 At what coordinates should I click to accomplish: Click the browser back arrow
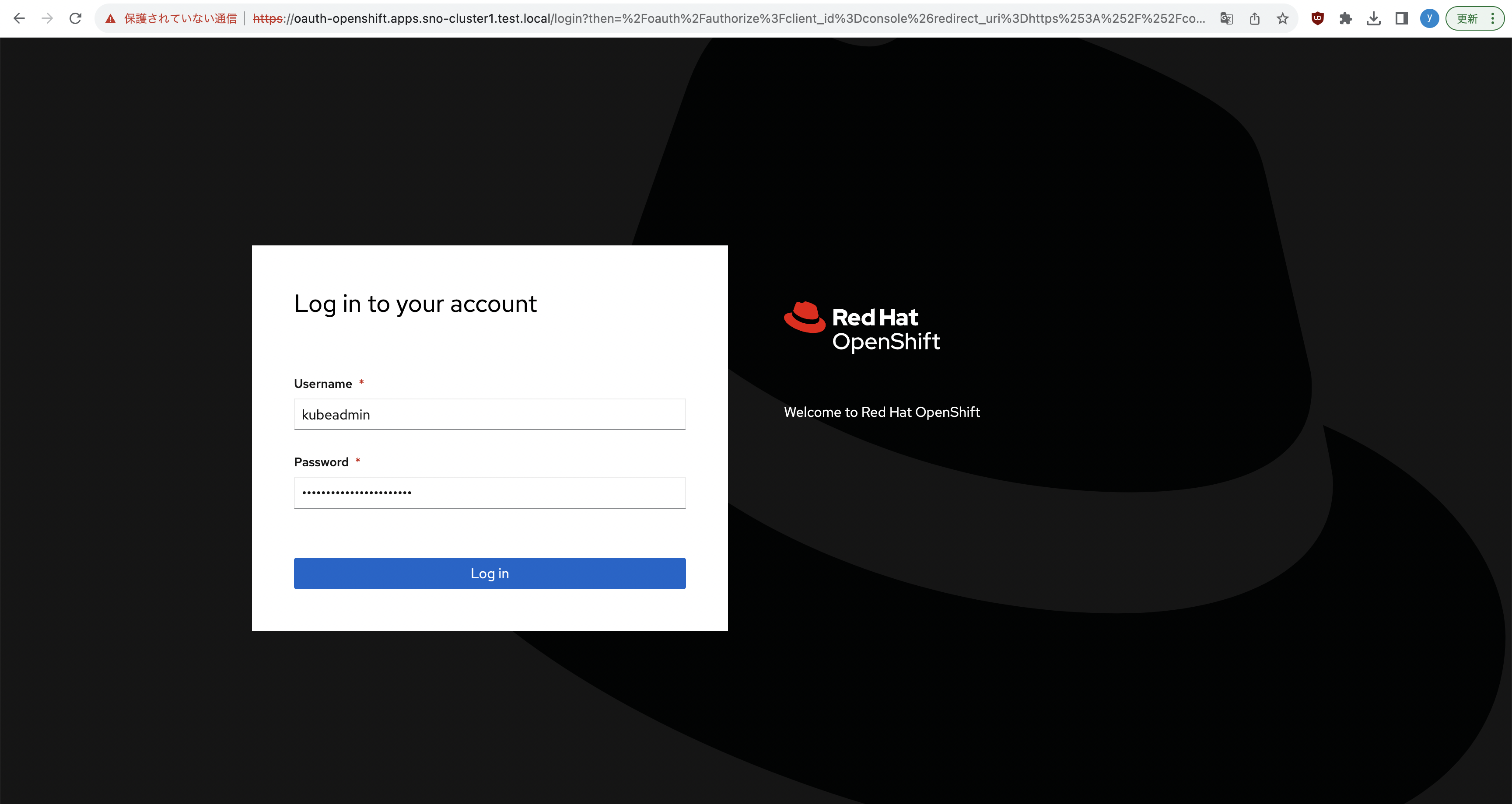19,18
